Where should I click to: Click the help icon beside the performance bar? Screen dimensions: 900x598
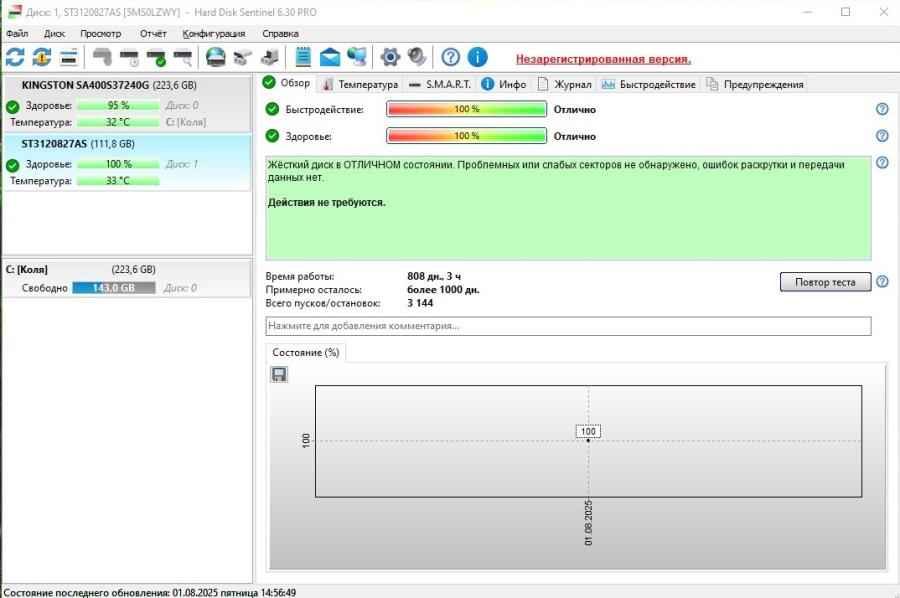pyautogui.click(x=882, y=109)
